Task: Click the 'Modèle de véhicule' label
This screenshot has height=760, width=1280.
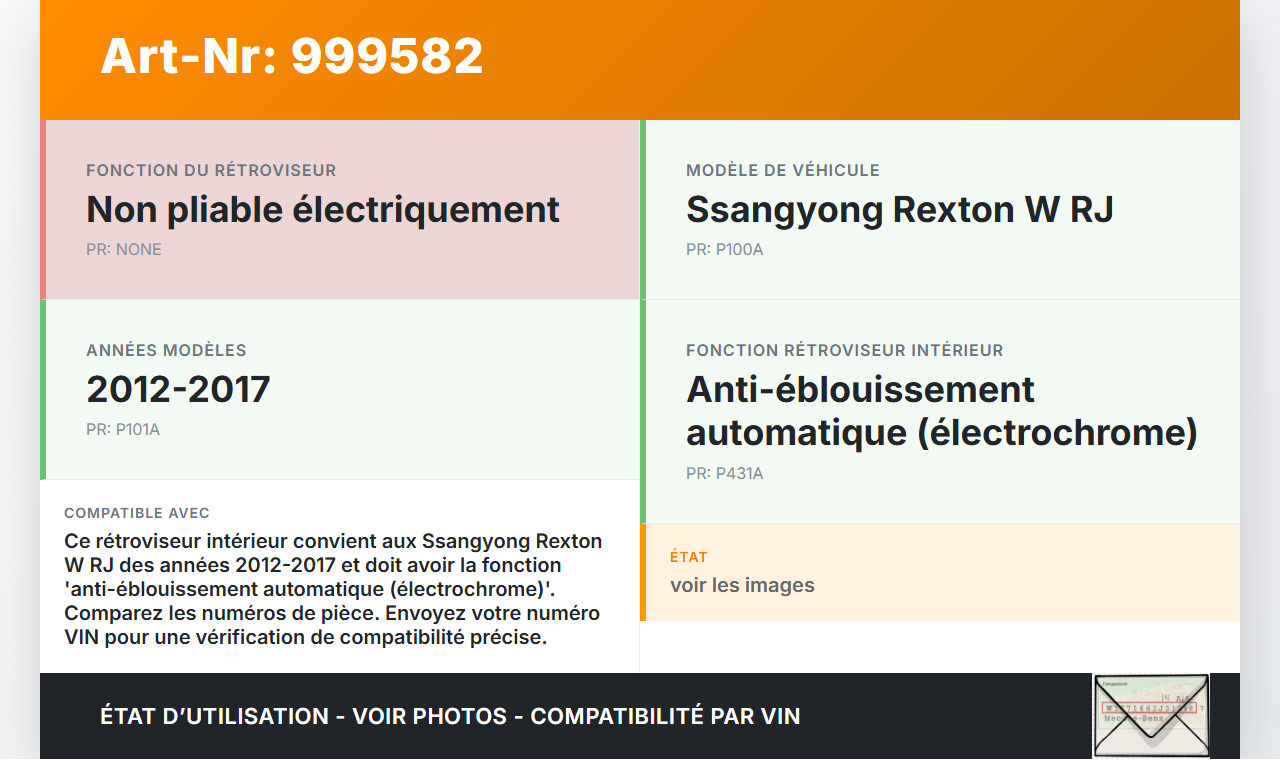Action: [782, 171]
